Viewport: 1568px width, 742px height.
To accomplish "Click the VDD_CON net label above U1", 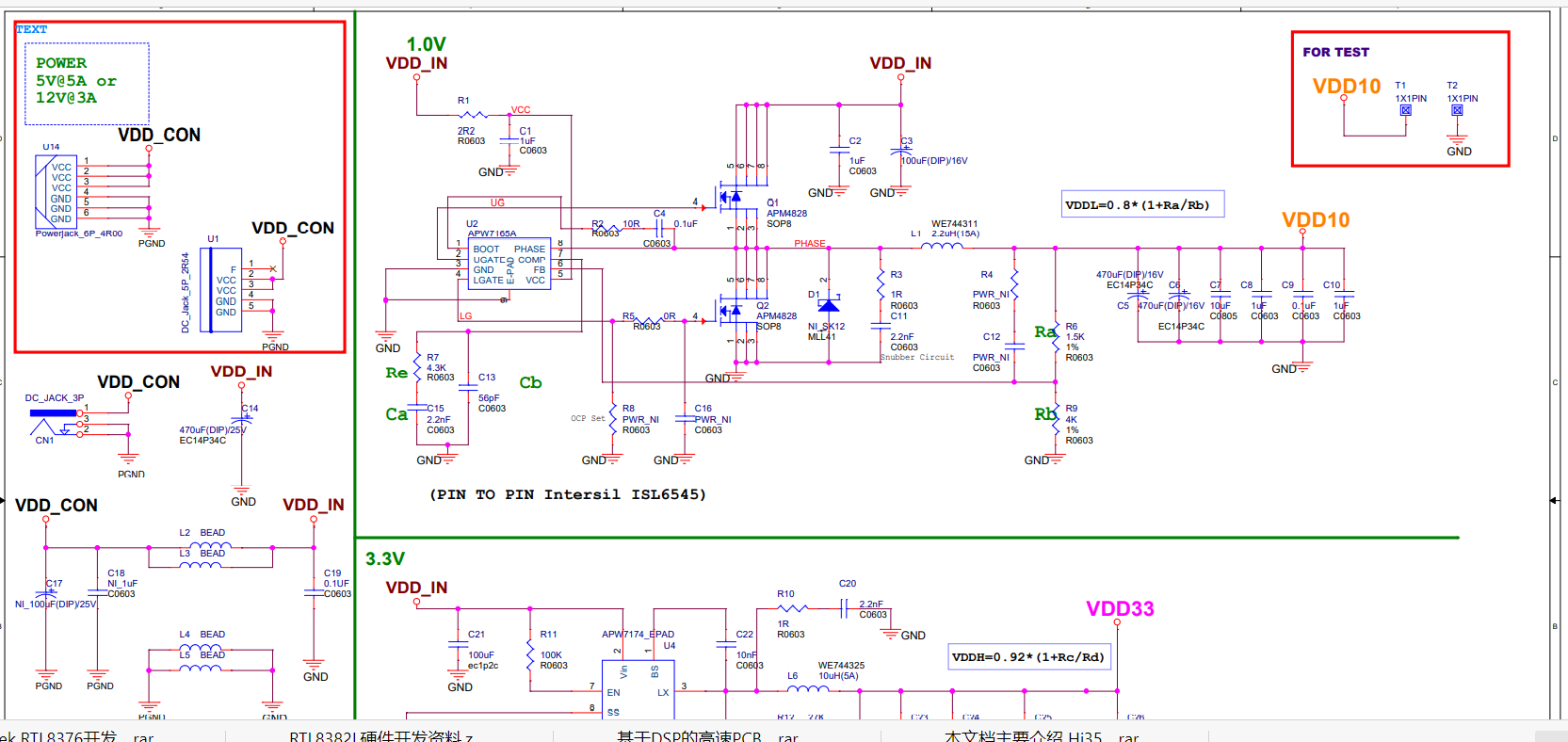I will tap(293, 228).
